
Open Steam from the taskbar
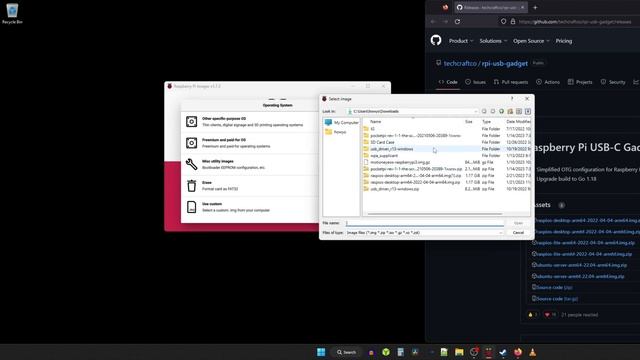[x=503, y=352]
